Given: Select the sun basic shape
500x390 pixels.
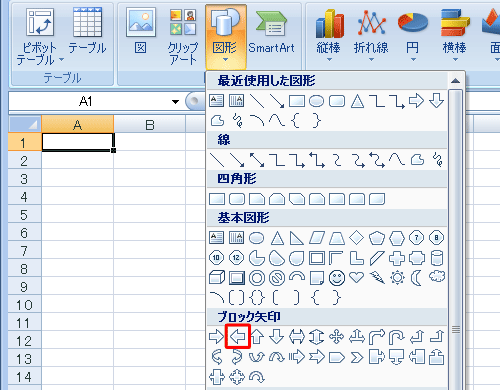Looking at the screenshot, I should 397,277.
